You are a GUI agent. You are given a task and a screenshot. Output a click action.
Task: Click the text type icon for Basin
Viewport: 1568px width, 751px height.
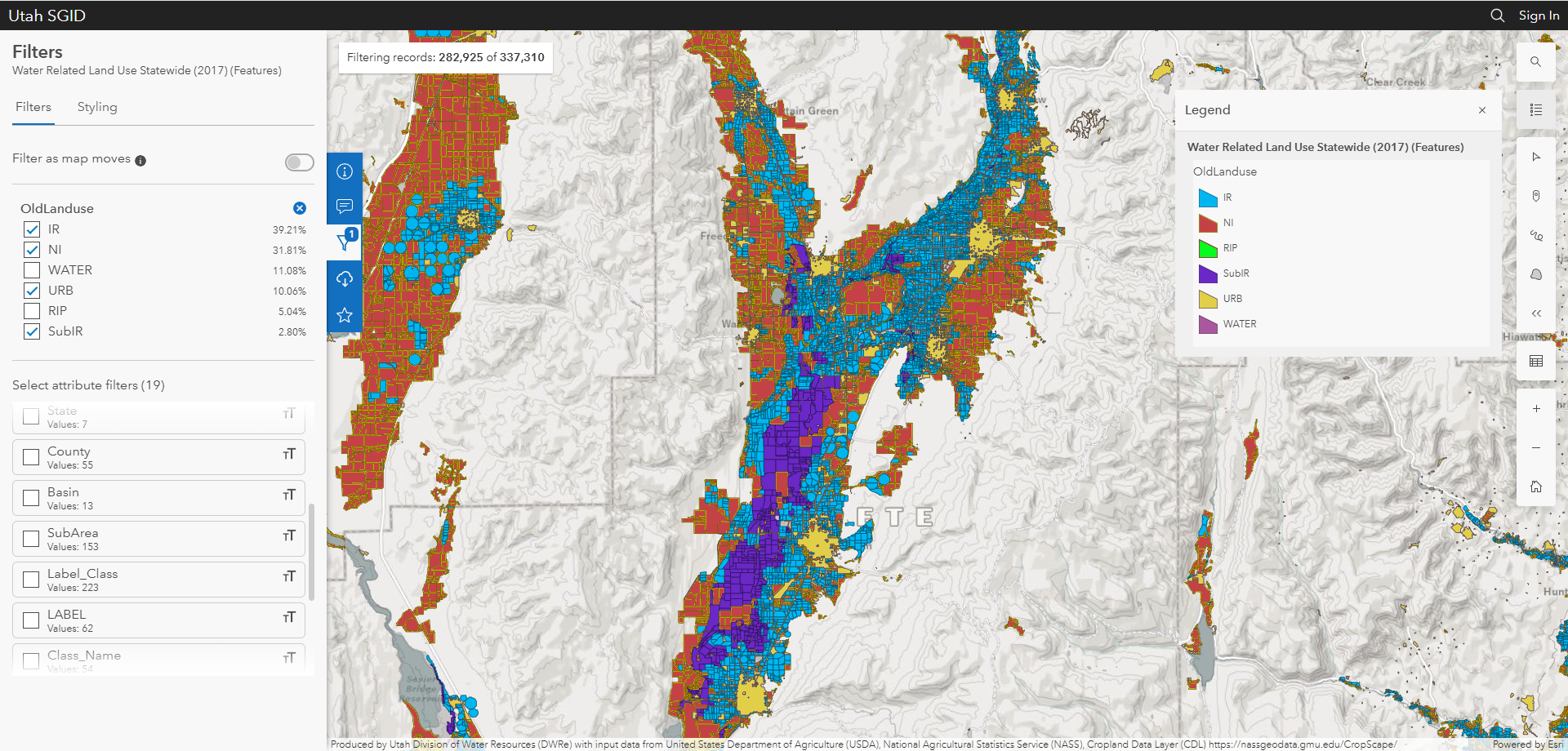(289, 495)
